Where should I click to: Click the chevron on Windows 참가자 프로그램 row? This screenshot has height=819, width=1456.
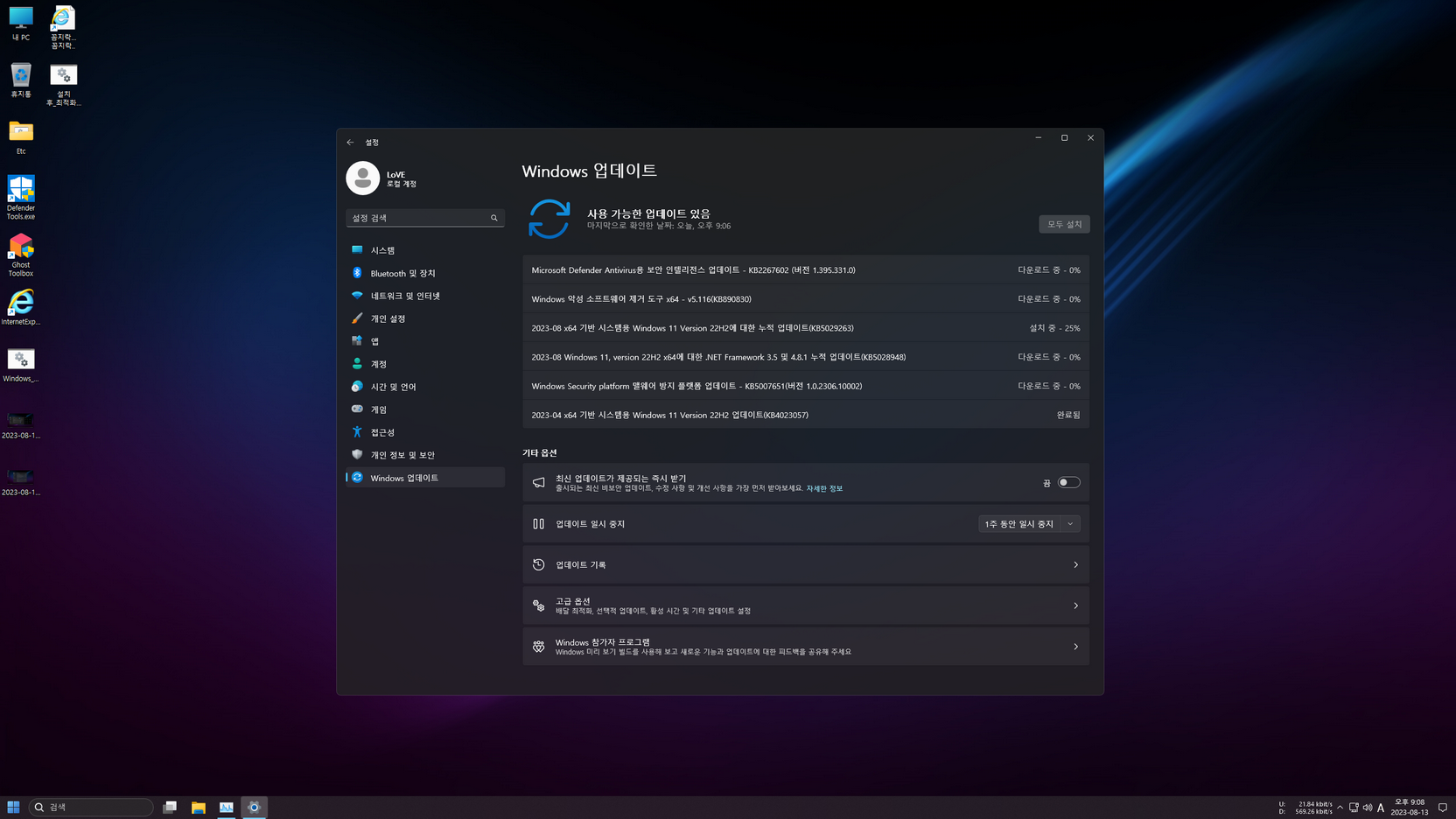point(1075,647)
